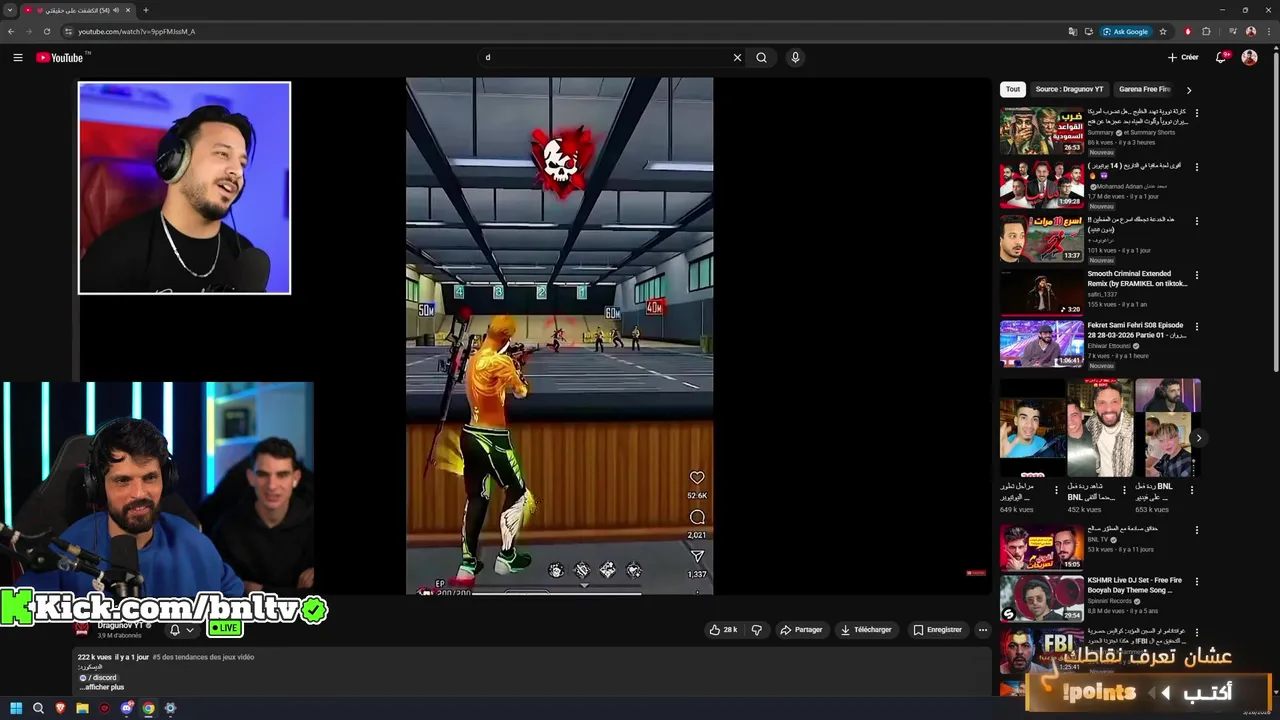Open the 26:53 suggested video thumbnail
This screenshot has height=720, width=1280.
coord(1042,131)
